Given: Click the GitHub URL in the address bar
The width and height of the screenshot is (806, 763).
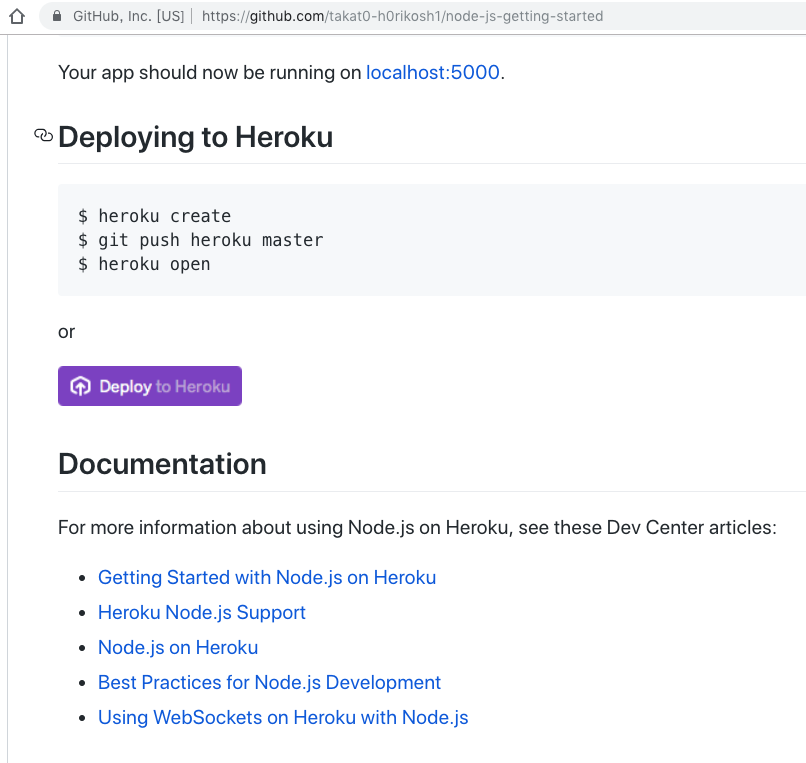Looking at the screenshot, I should point(402,16).
